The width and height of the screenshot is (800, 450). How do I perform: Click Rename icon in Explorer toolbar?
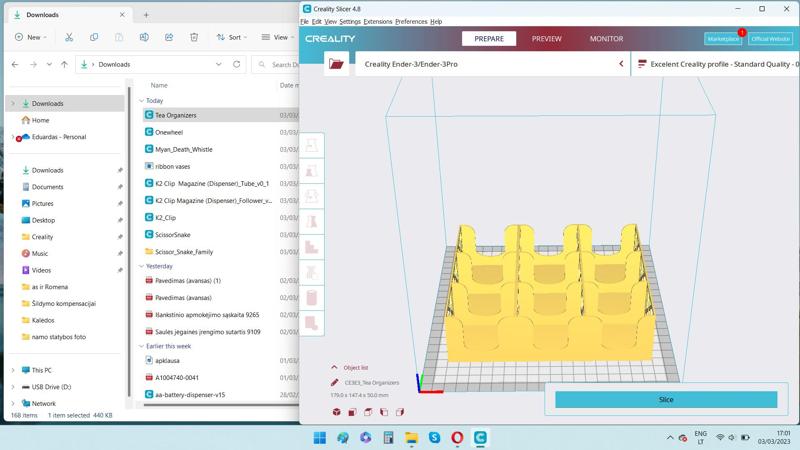coord(144,37)
